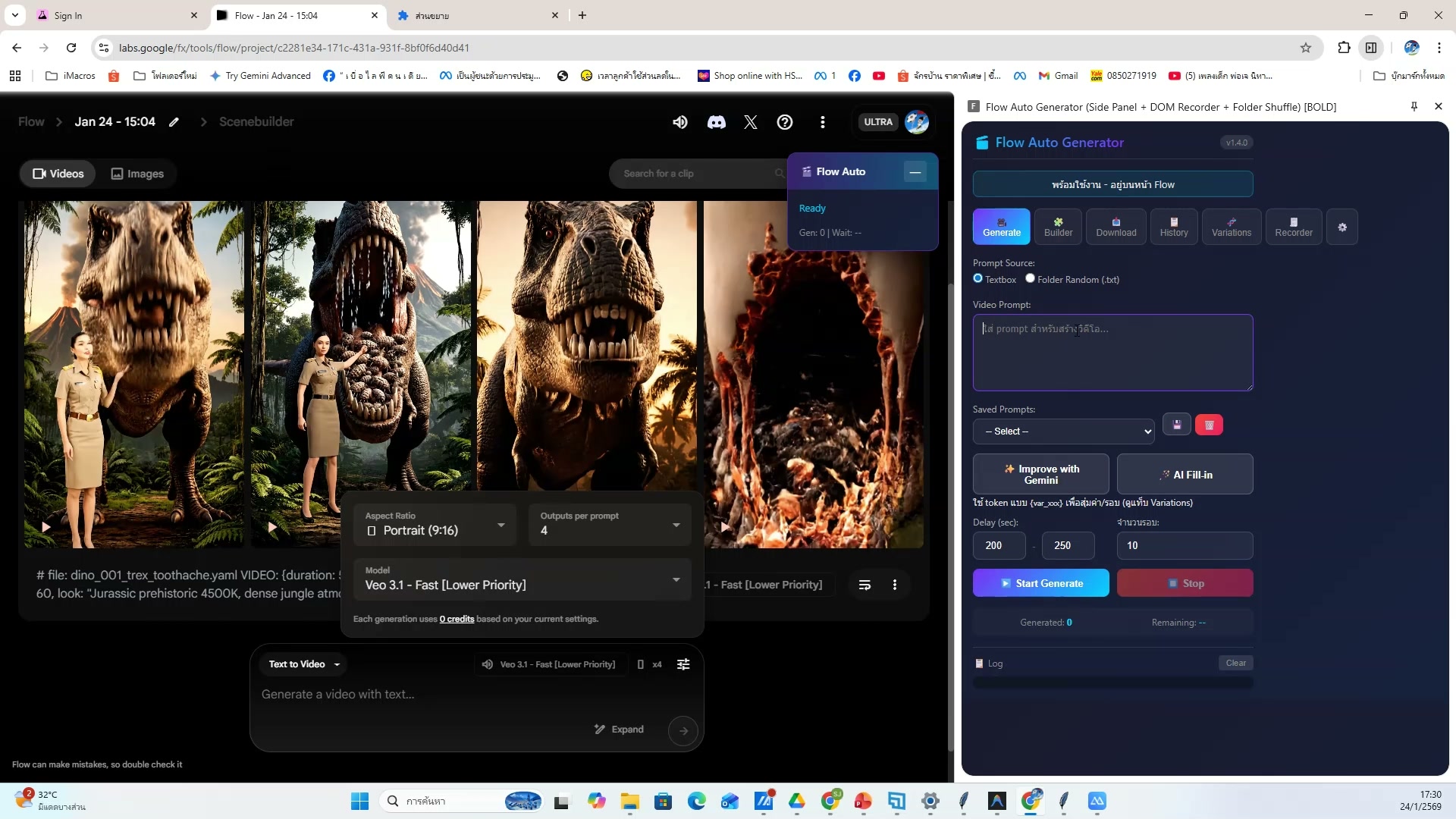Click the save prompt floppy disk icon

click(1177, 425)
